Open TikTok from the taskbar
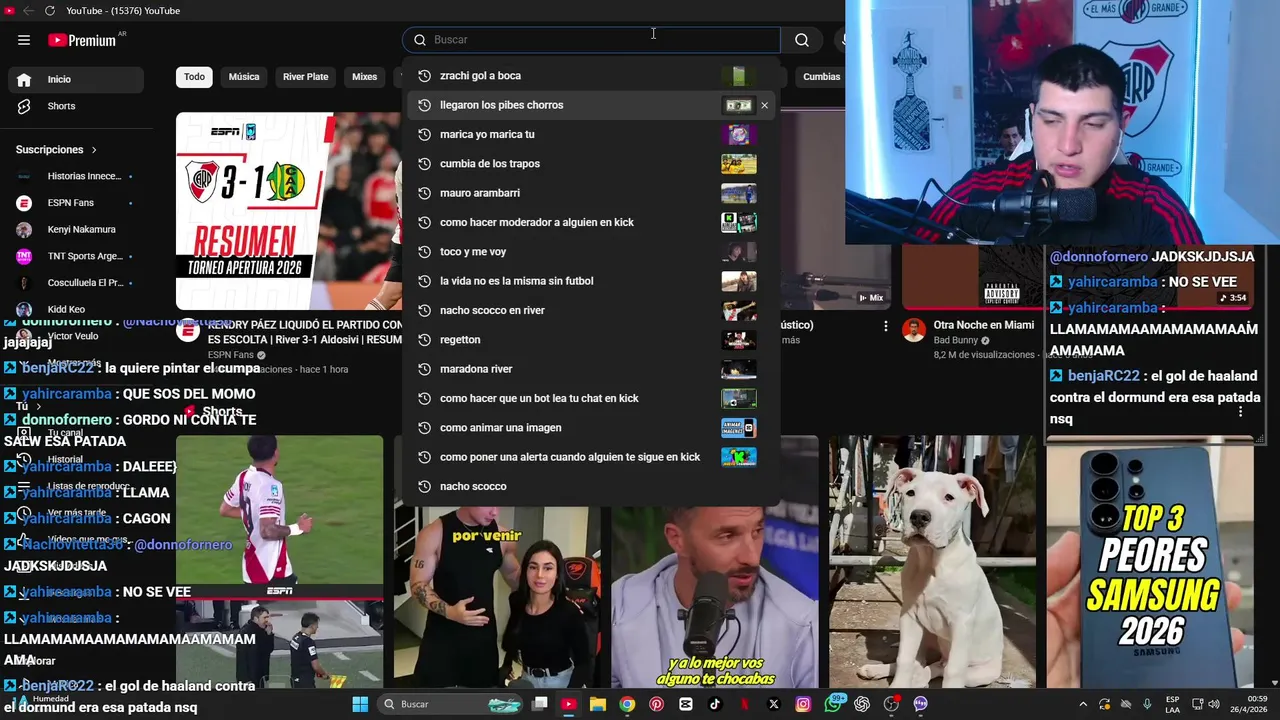1280x720 pixels. 715,704
